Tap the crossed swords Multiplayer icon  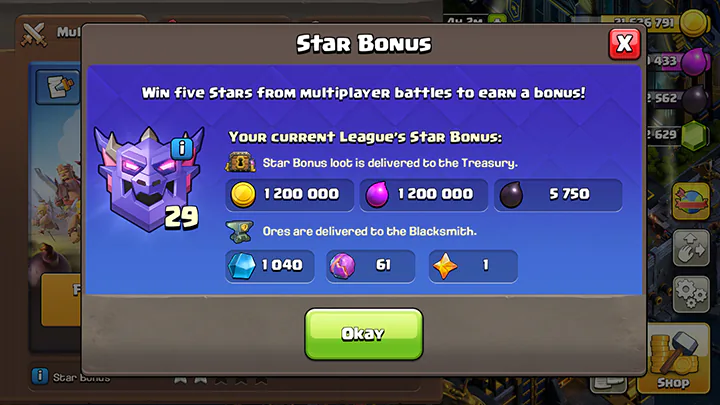click(34, 34)
